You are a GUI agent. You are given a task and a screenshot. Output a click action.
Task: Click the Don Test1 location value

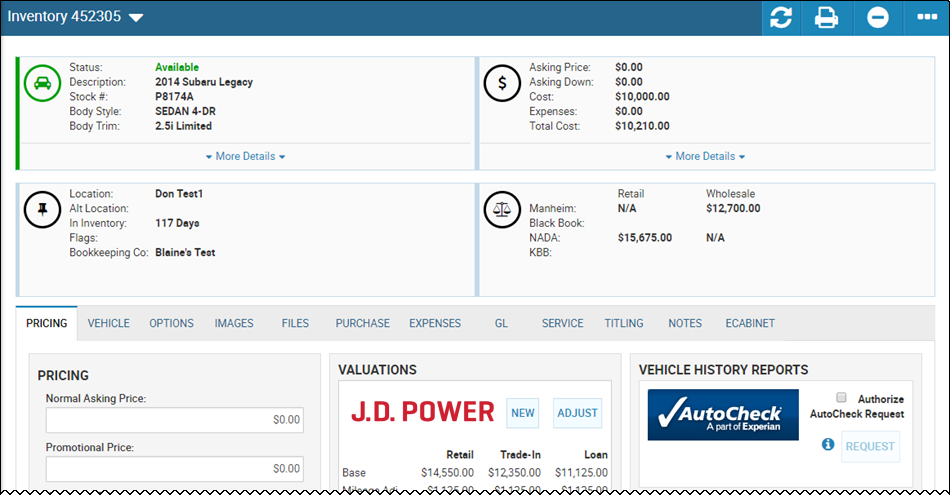179,194
